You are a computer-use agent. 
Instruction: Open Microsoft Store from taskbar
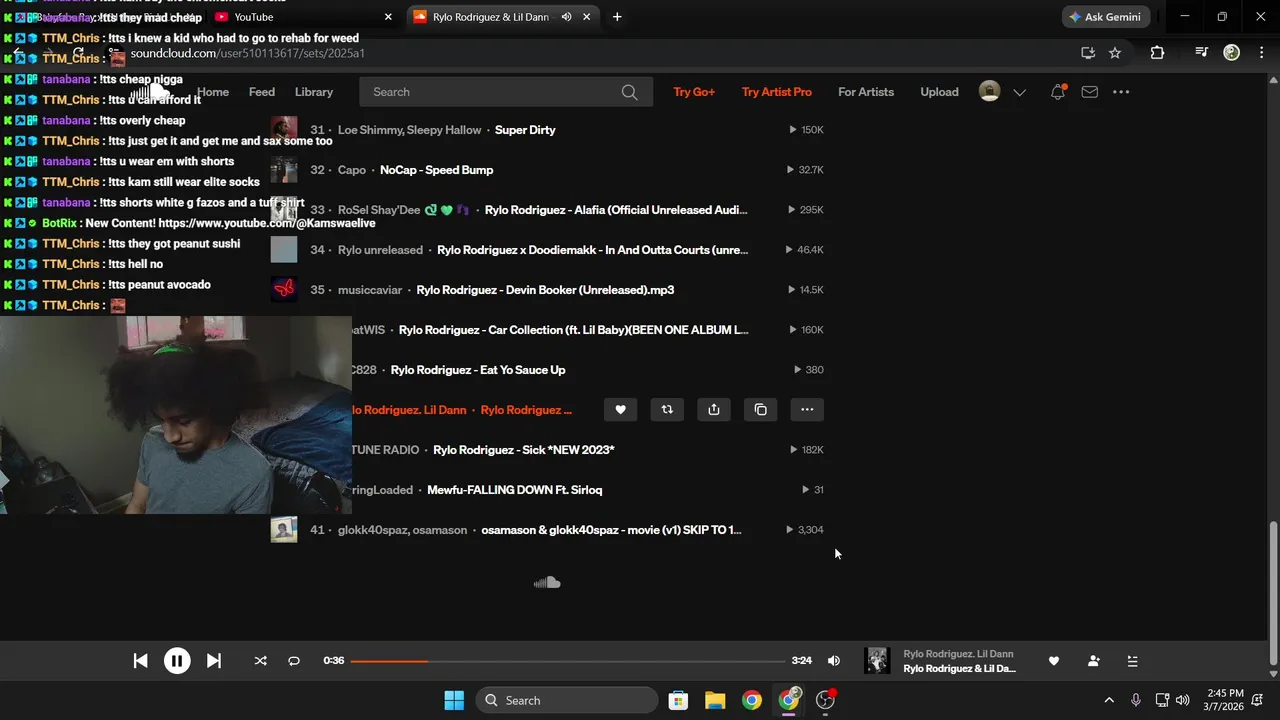point(678,700)
